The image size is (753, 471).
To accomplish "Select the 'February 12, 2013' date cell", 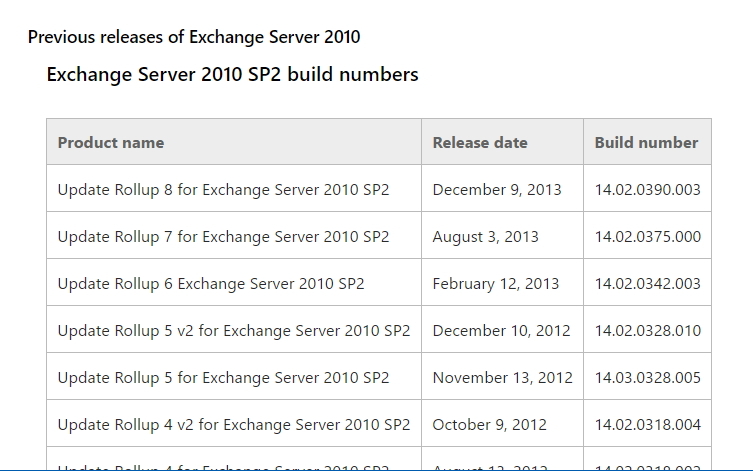I will pos(502,283).
